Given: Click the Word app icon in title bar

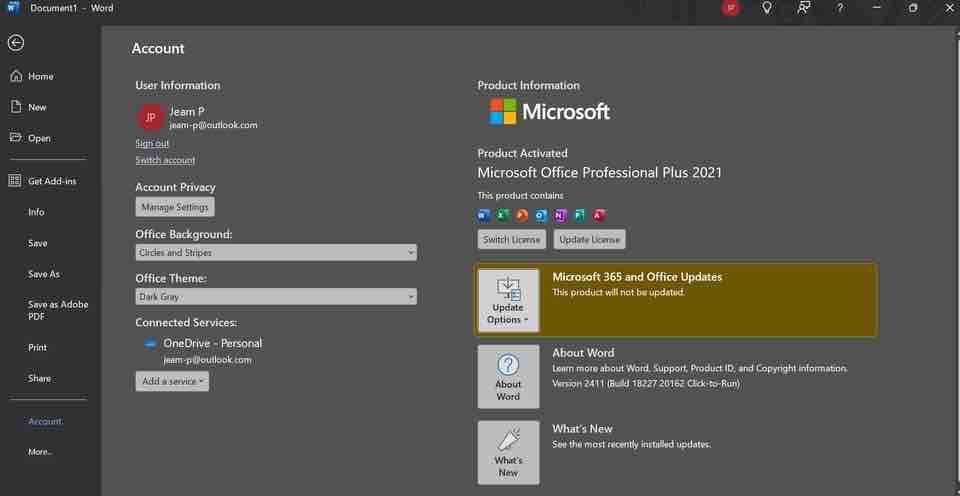Looking at the screenshot, I should point(13,7).
